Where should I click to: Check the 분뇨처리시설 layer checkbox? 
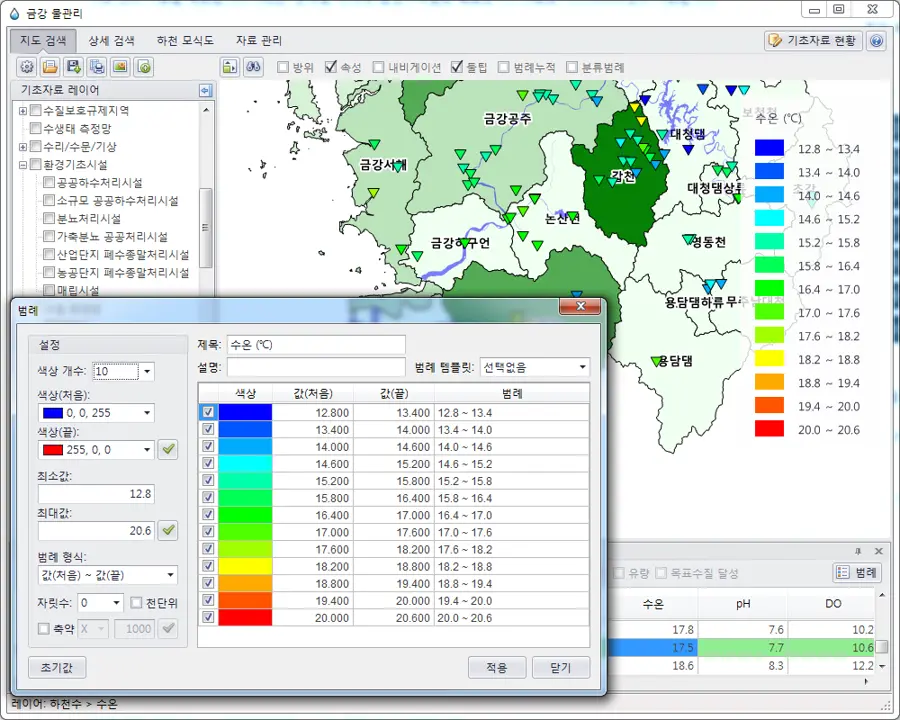pos(49,218)
